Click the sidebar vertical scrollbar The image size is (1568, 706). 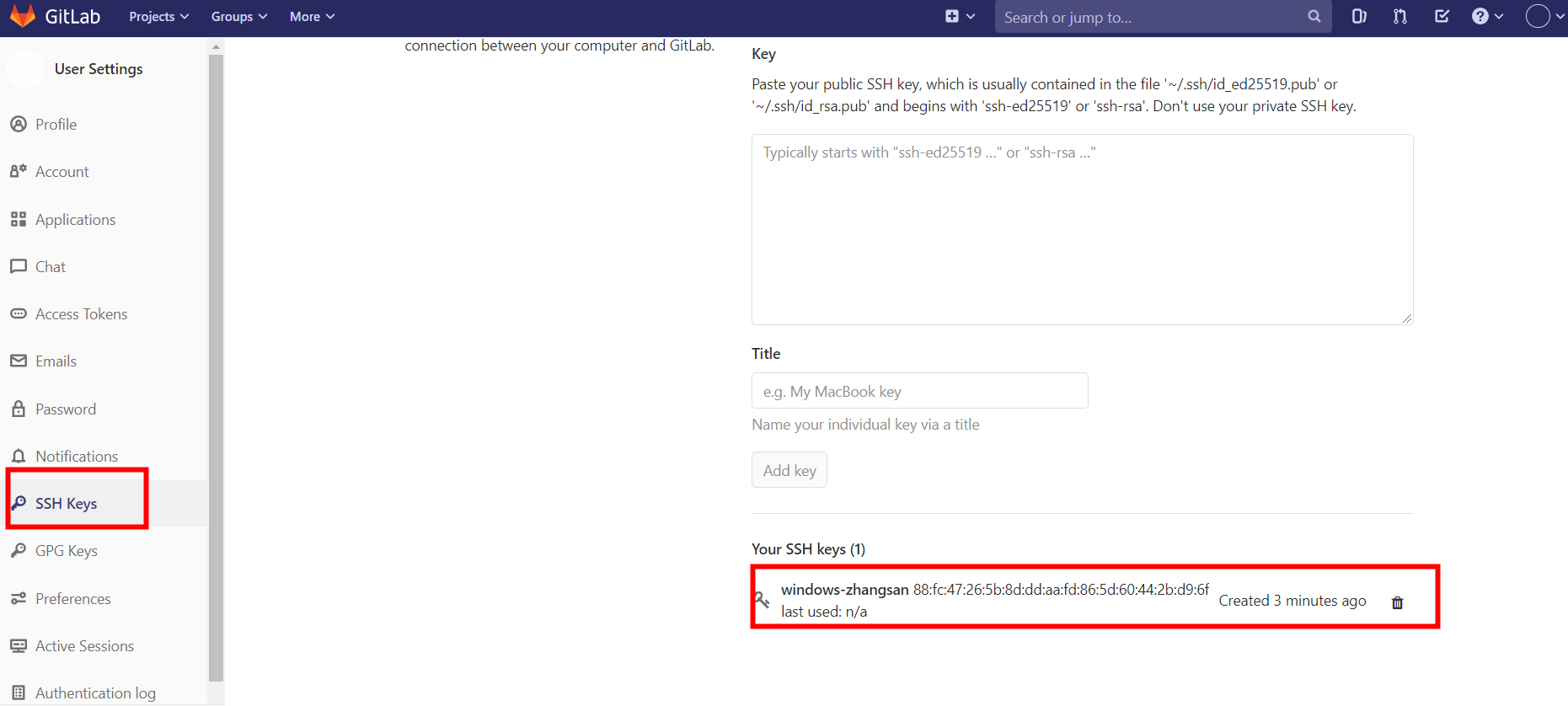[x=216, y=367]
